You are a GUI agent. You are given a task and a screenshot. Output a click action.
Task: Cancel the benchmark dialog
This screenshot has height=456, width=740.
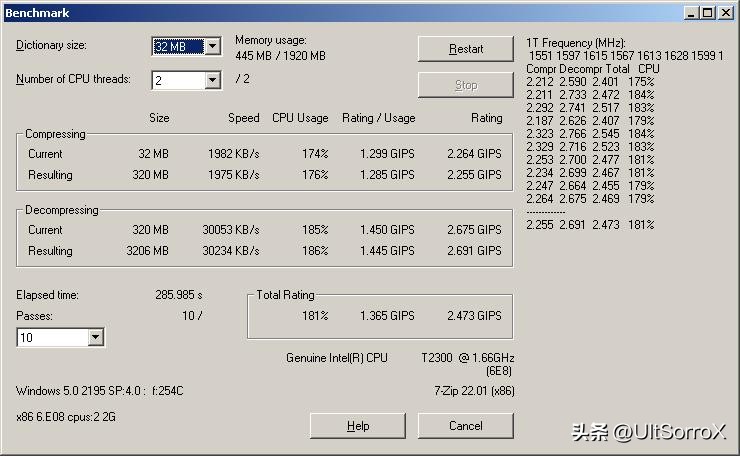pyautogui.click(x=465, y=426)
